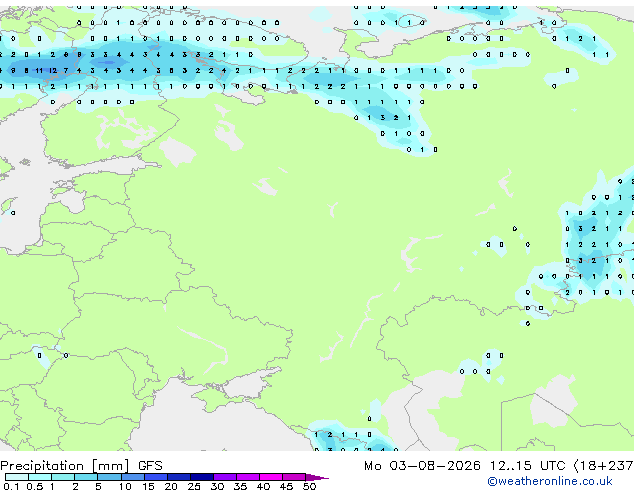
Task: Click the '20' legend scale label
Action: (x=171, y=486)
